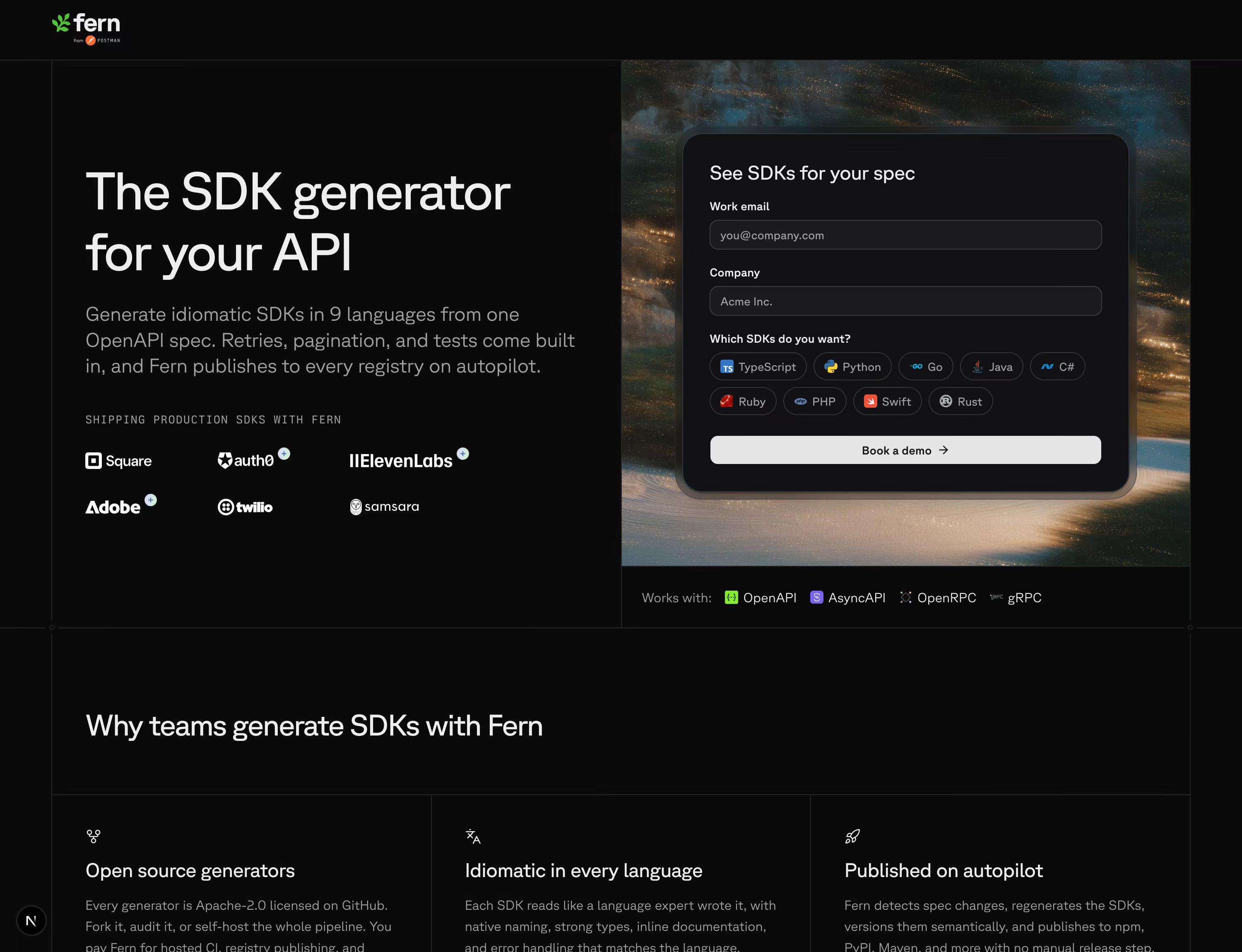Viewport: 1242px width, 952px height.
Task: Click the 'Published on autopilot' heading
Action: (x=943, y=871)
